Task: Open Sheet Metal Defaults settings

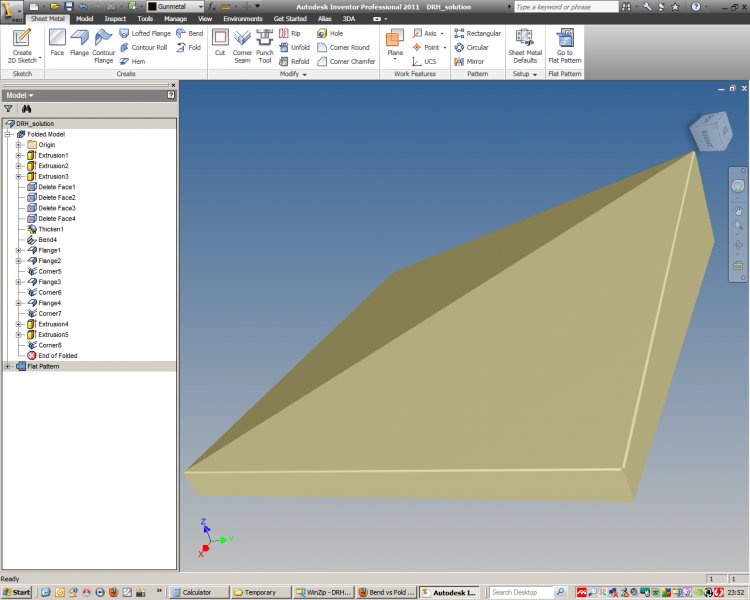Action: 524,44
